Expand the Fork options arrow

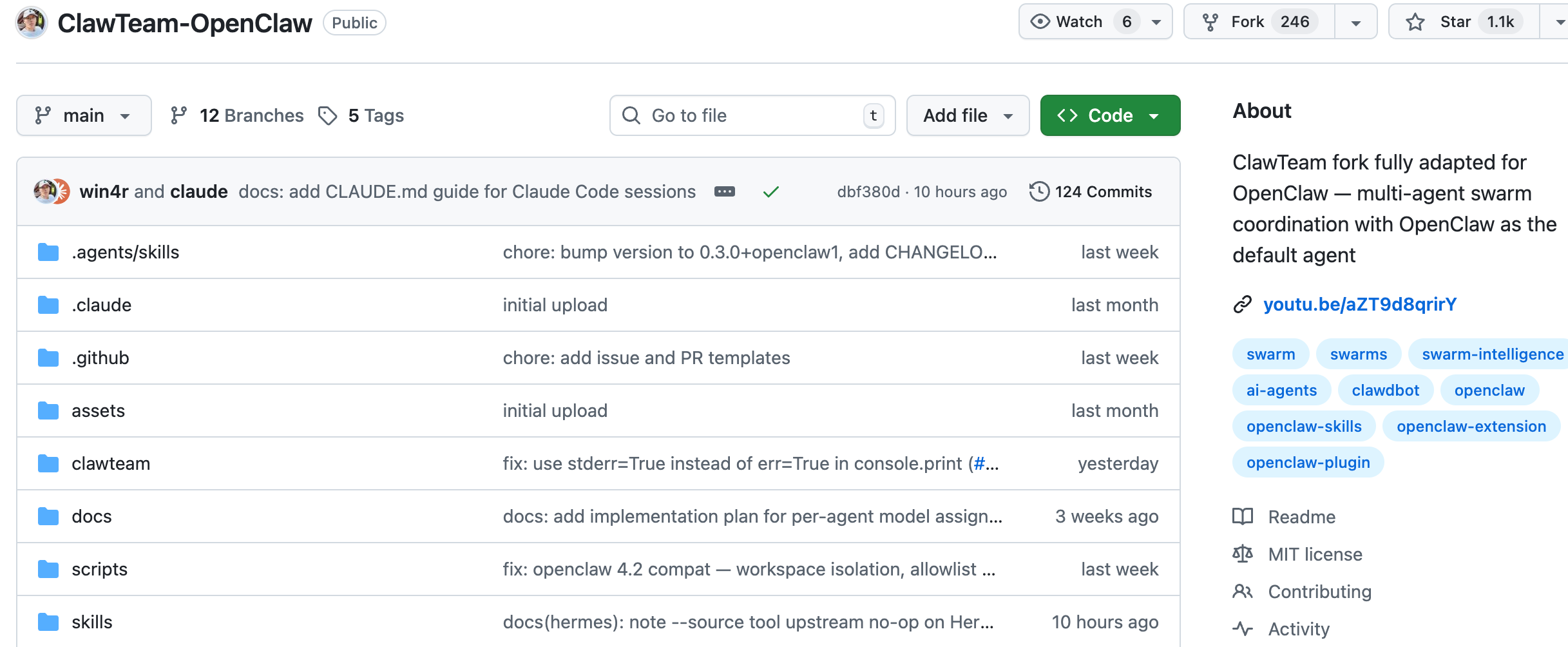point(1356,23)
